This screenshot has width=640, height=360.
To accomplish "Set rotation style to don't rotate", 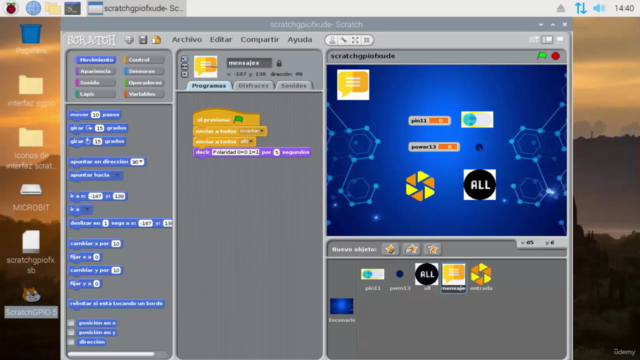I will tap(184, 74).
